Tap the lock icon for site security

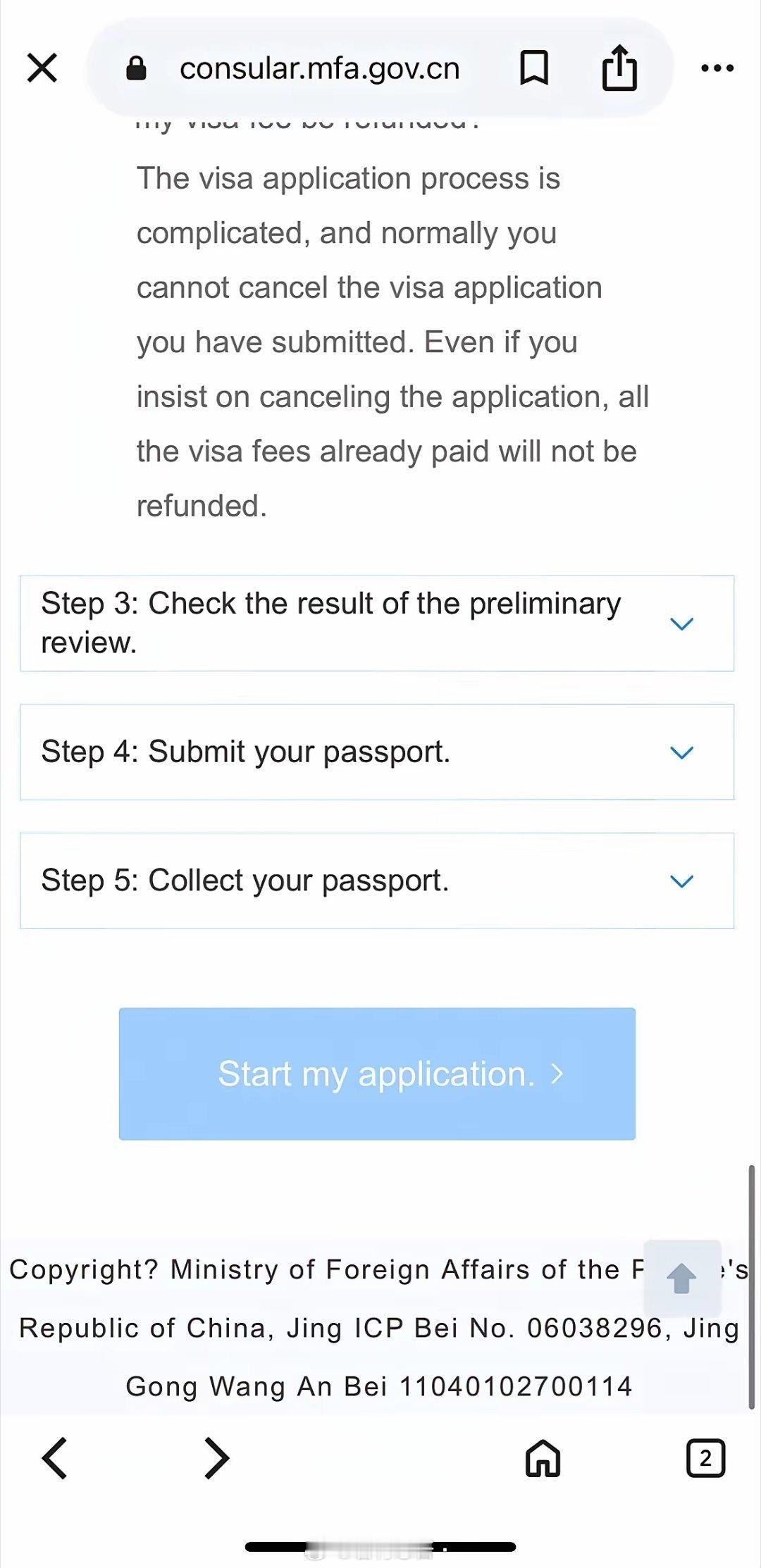point(136,69)
